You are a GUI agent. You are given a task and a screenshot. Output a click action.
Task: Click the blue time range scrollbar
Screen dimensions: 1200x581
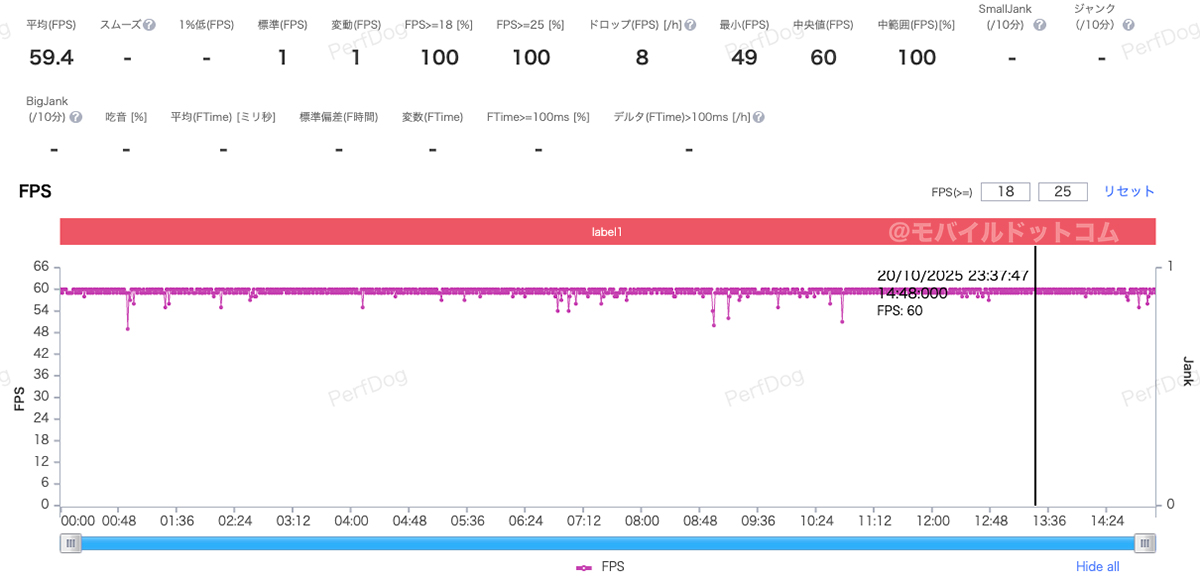click(607, 543)
